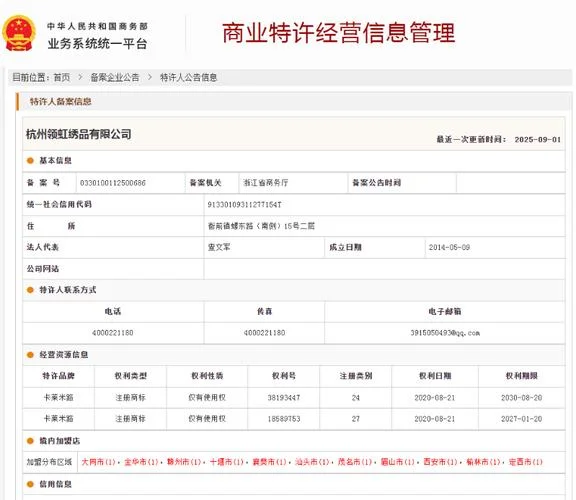Image resolution: width=576 pixels, height=500 pixels.
Task: Go to 备案企业公告 in the breadcrumb
Action: (115, 78)
